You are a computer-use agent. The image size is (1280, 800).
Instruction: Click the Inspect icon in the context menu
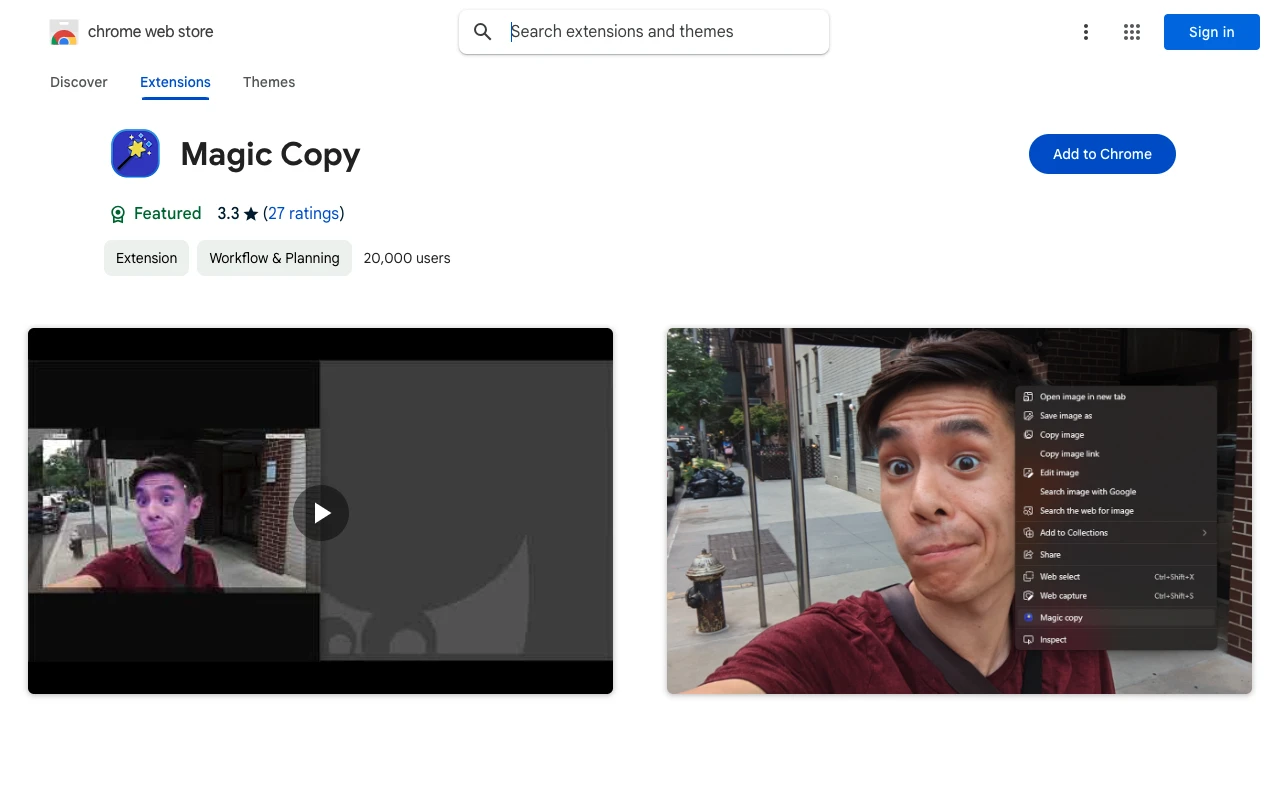[1028, 639]
